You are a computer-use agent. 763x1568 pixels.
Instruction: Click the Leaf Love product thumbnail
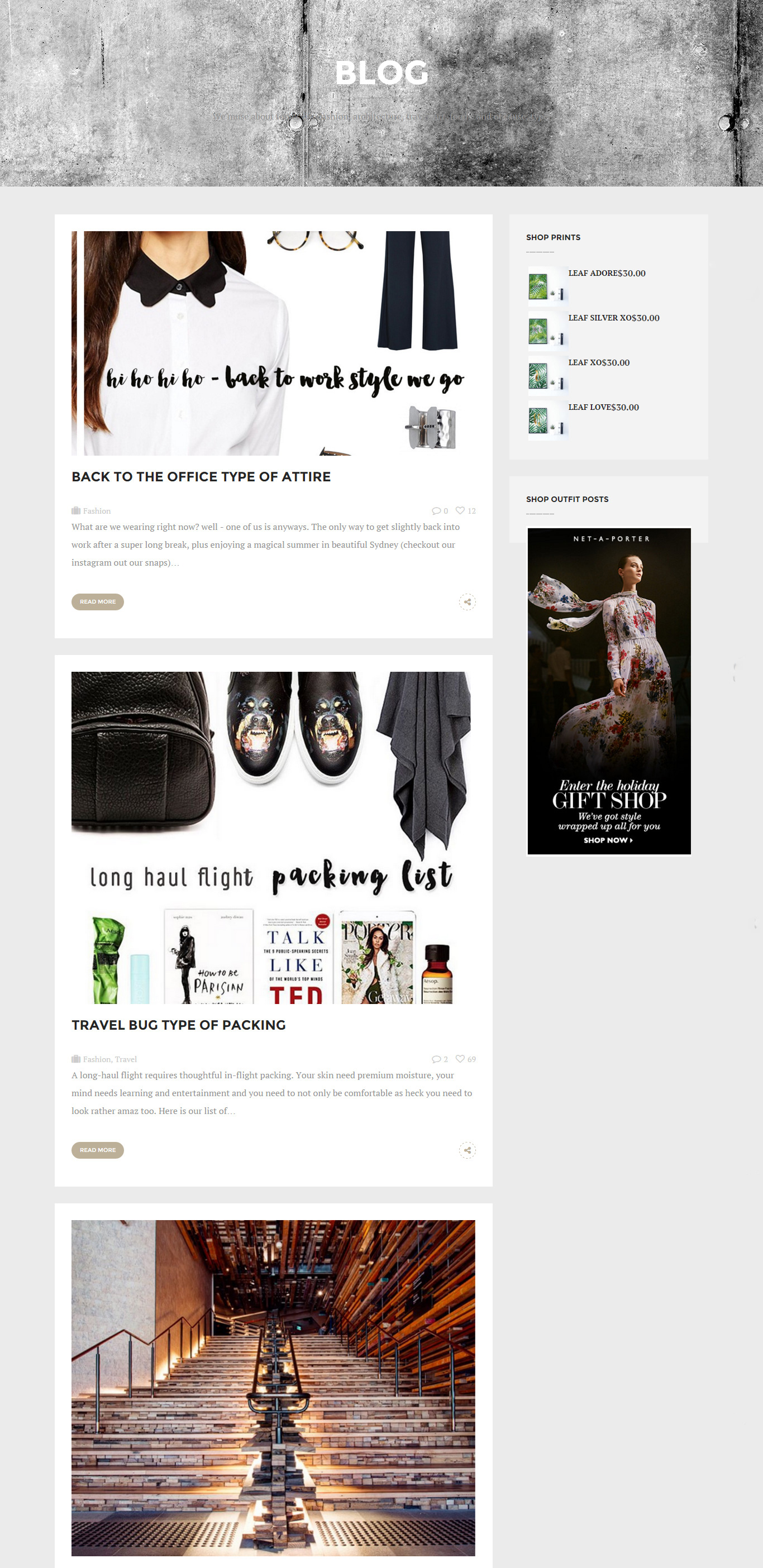coord(547,420)
